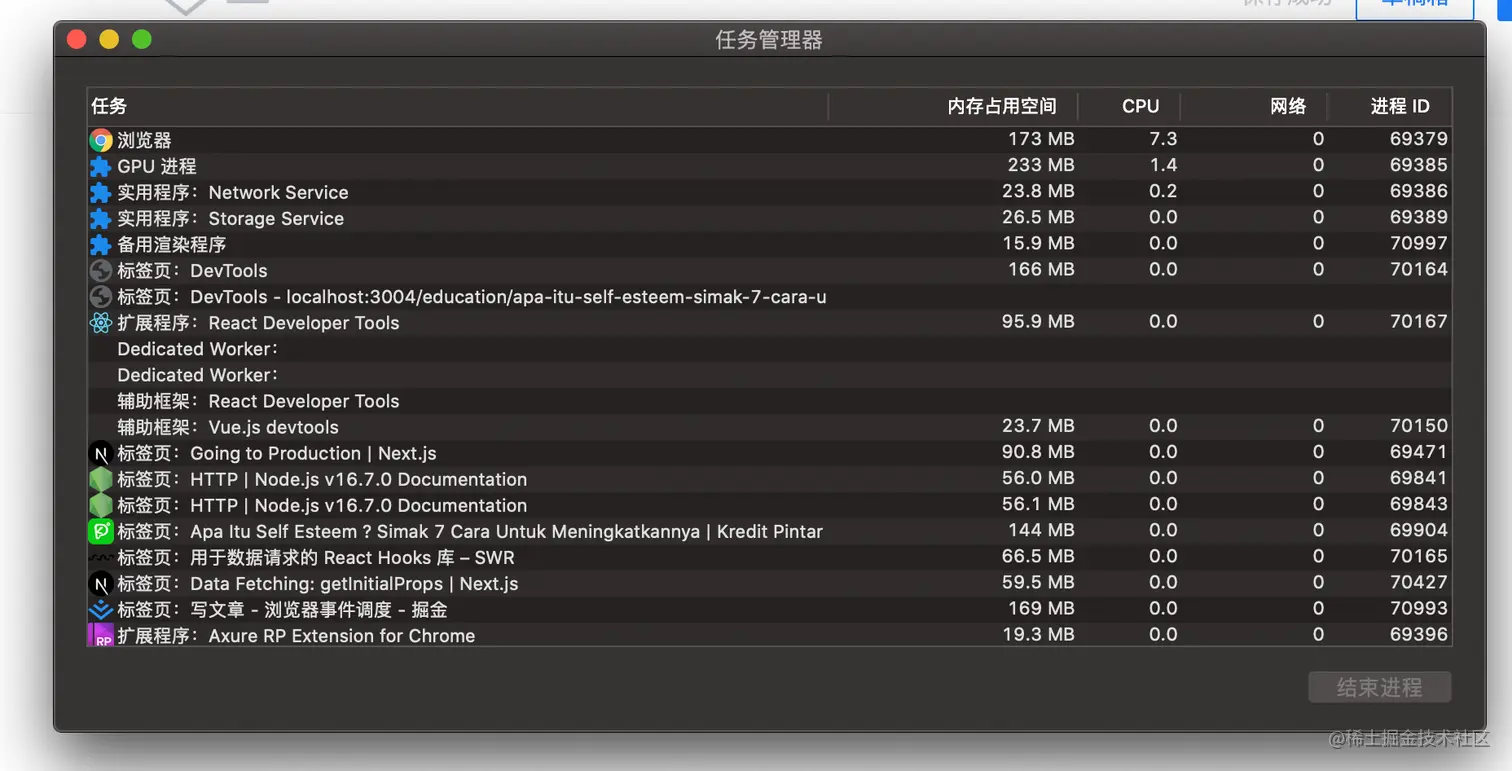Select Apa Itu Self Esteem tab row
1512x771 pixels.
click(x=769, y=531)
